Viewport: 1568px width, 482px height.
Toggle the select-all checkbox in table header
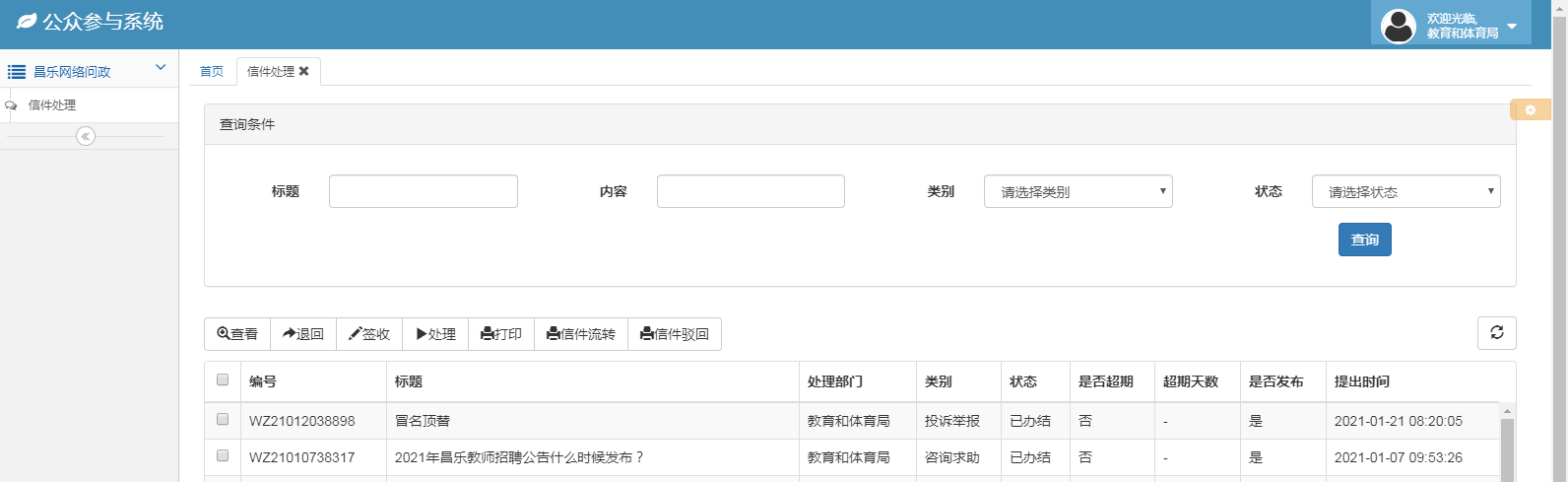(223, 379)
